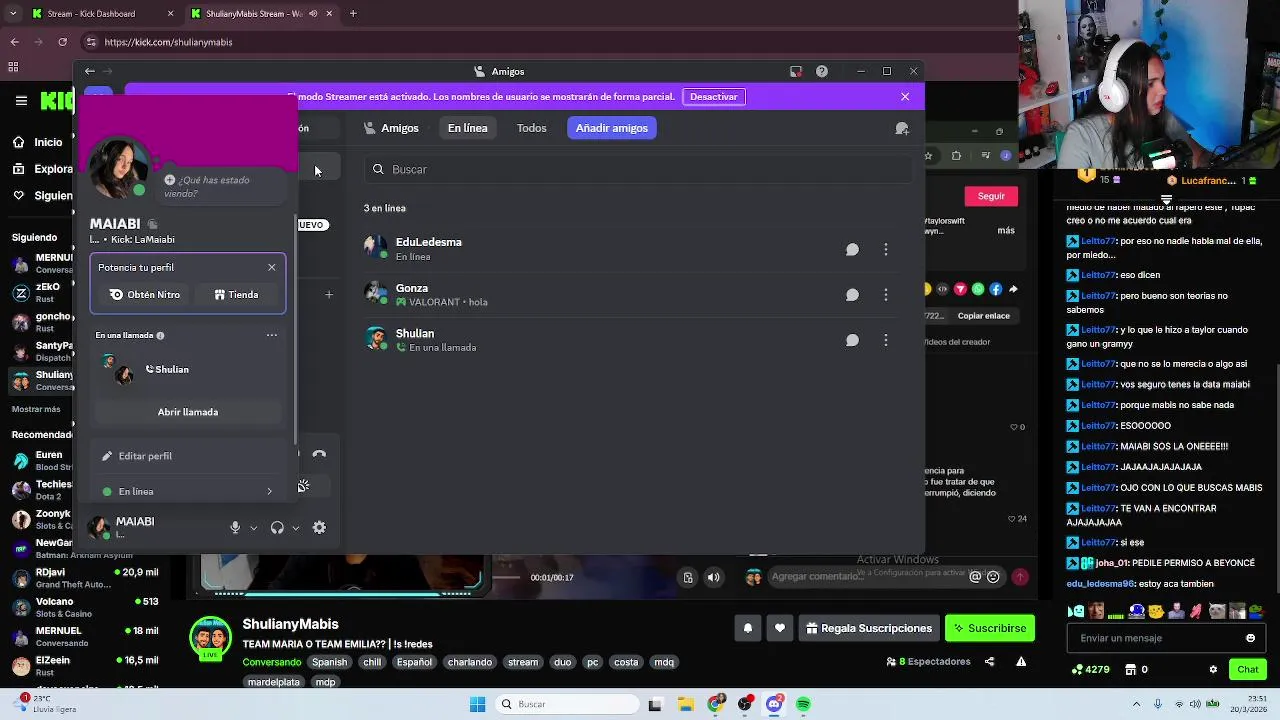This screenshot has height=720, width=1280.
Task: Click Desactivar streamer mode button
Action: point(714,97)
